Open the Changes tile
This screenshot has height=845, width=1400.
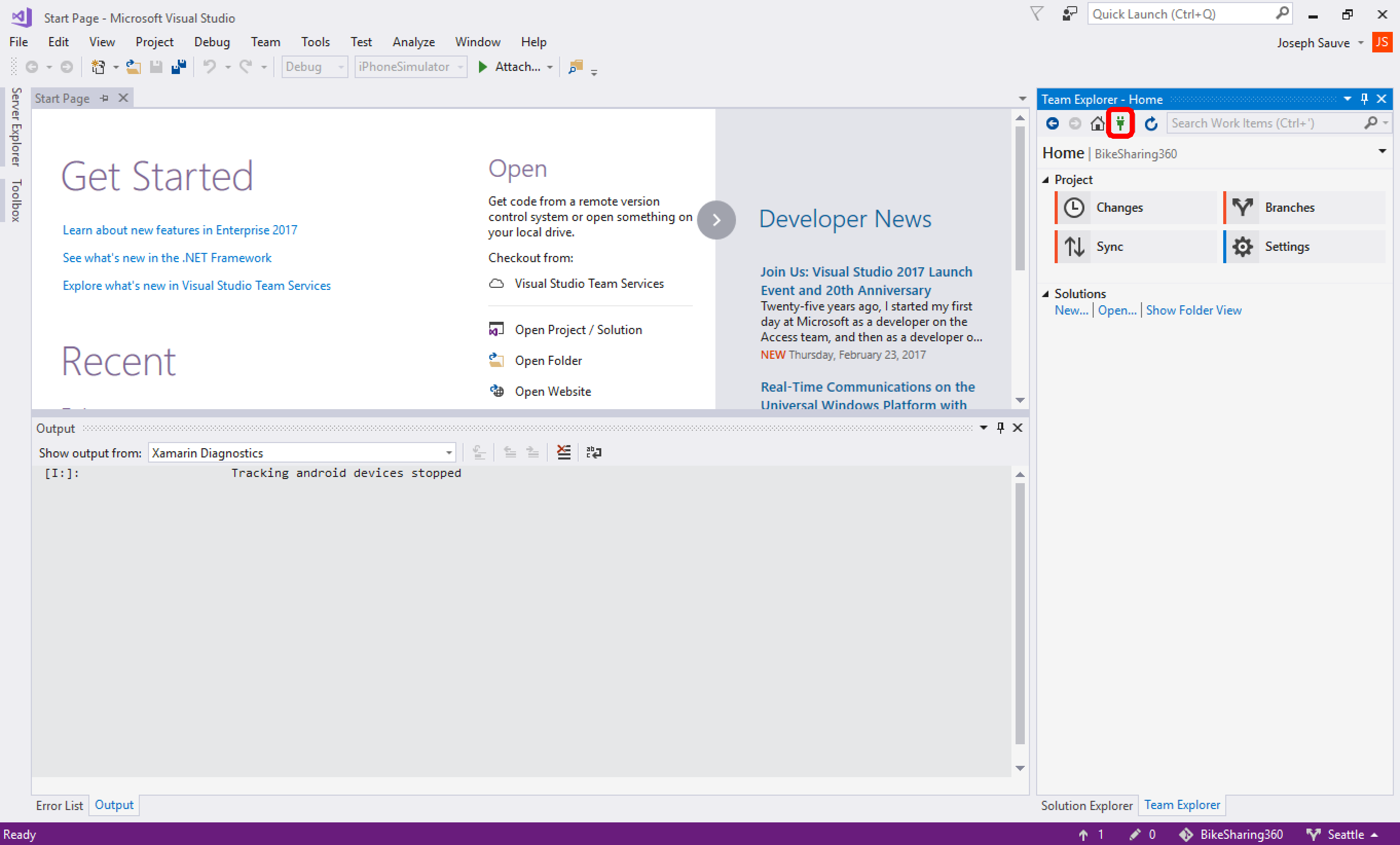click(x=1135, y=208)
